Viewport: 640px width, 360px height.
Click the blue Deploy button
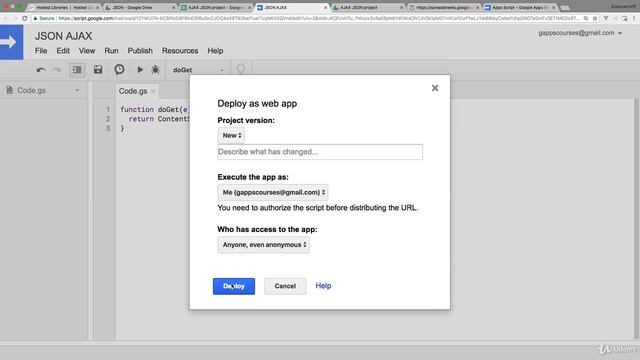tap(233, 286)
